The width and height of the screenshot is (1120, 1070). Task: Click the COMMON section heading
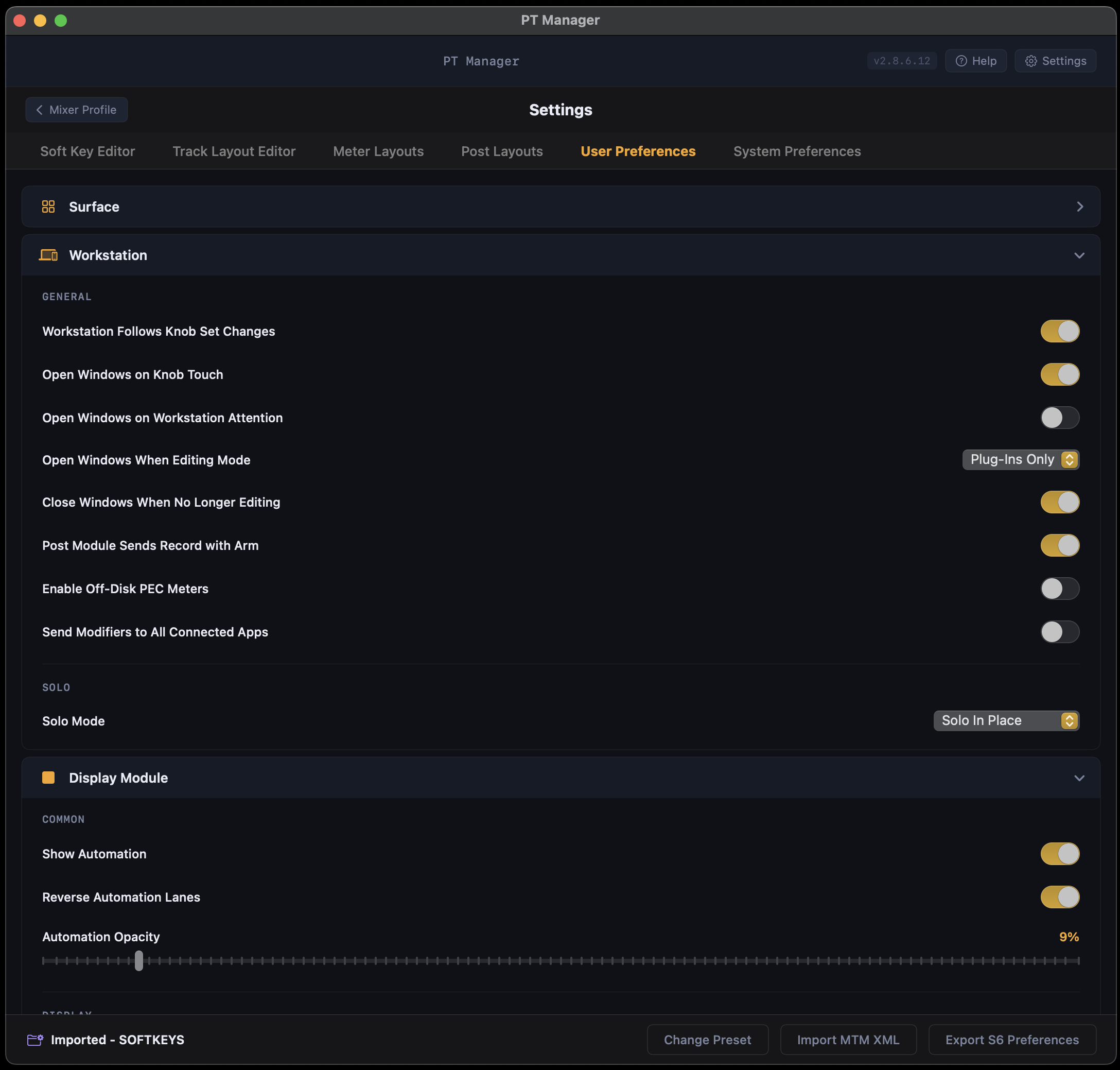[x=63, y=819]
